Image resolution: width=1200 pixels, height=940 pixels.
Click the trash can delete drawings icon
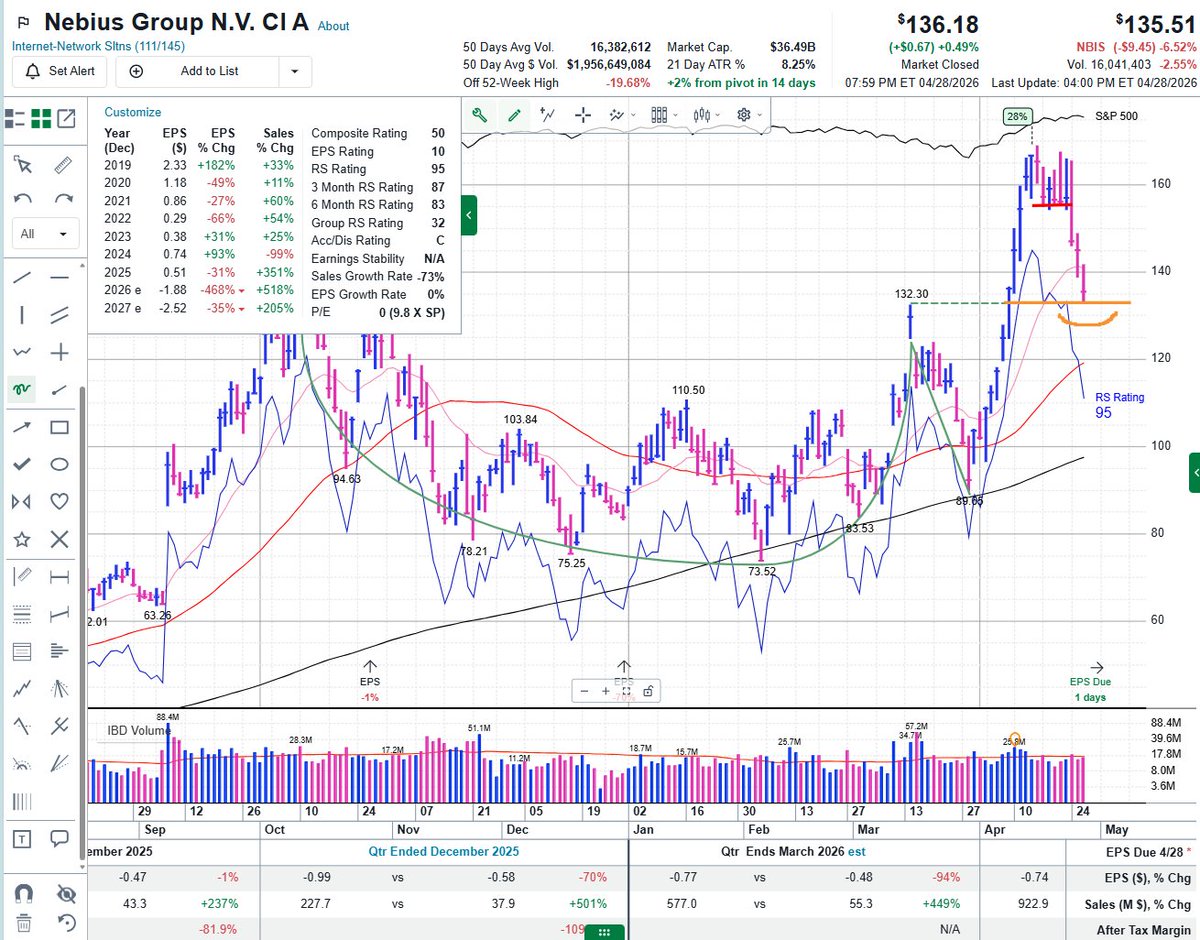22,921
